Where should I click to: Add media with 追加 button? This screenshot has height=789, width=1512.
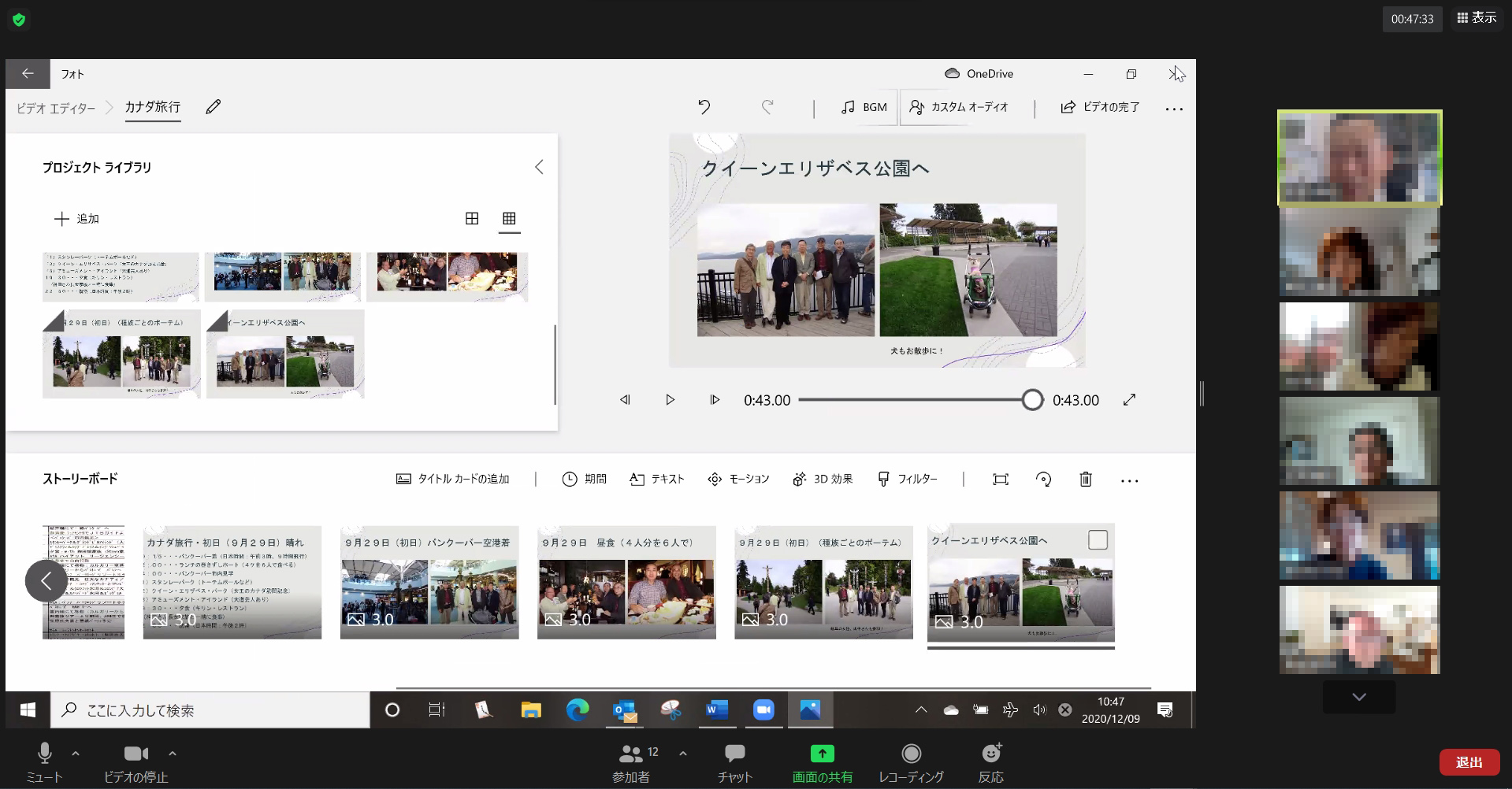76,219
